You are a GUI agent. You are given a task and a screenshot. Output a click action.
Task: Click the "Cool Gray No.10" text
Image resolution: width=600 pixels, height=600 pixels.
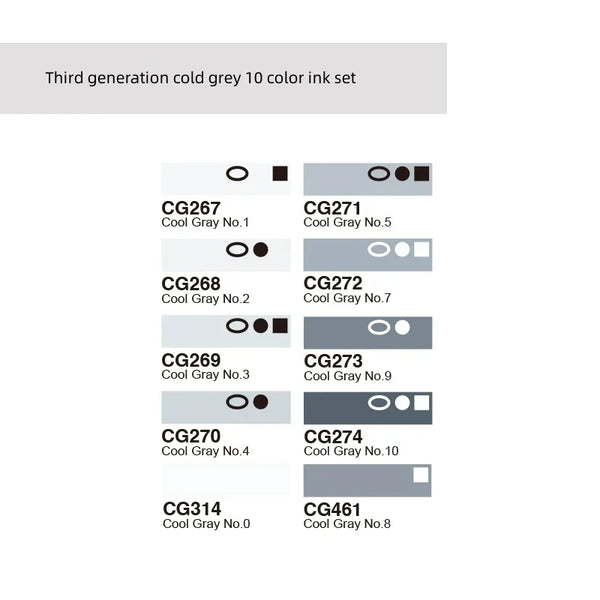point(351,451)
